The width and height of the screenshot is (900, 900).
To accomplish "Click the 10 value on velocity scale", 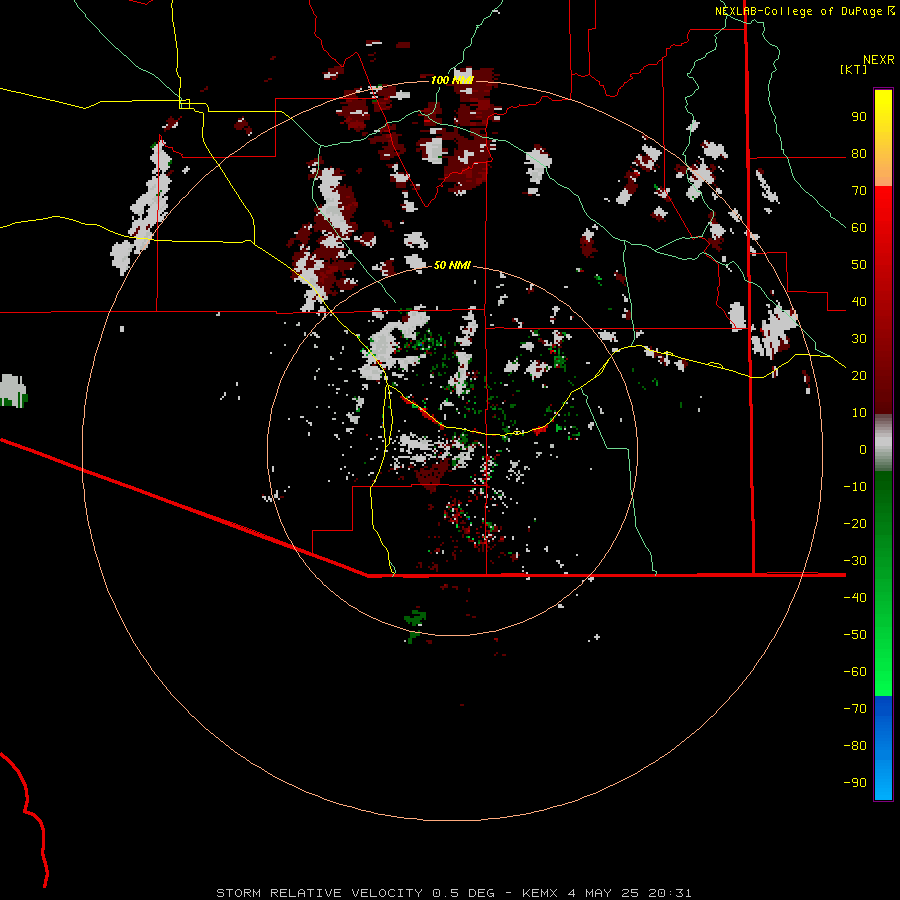I will click(x=859, y=413).
